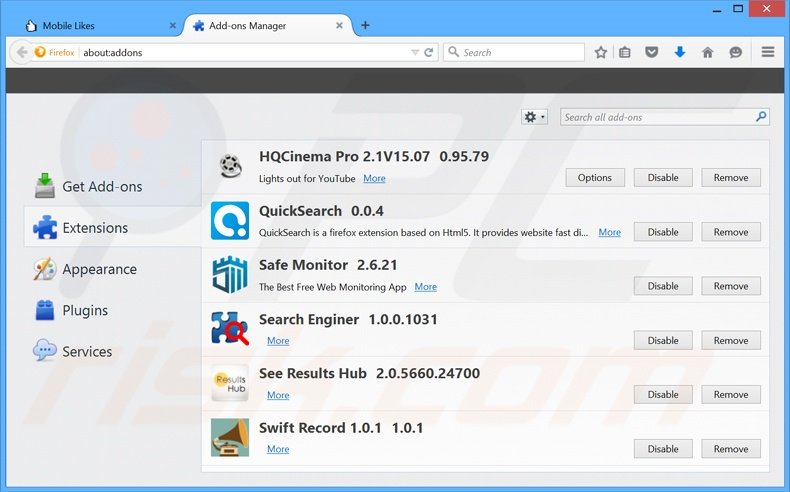Close the Add-ons Manager tab
The width and height of the screenshot is (790, 492).
[340, 25]
